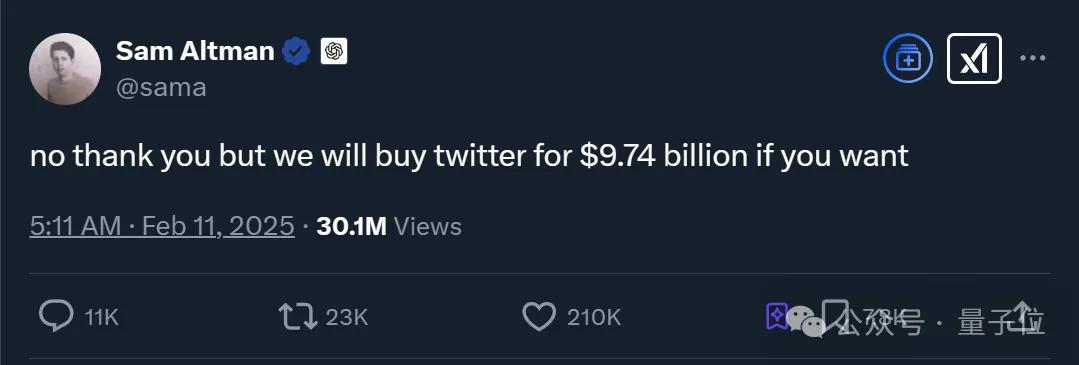Open the three-dot more options menu
The image size is (1079, 365).
point(1032,59)
